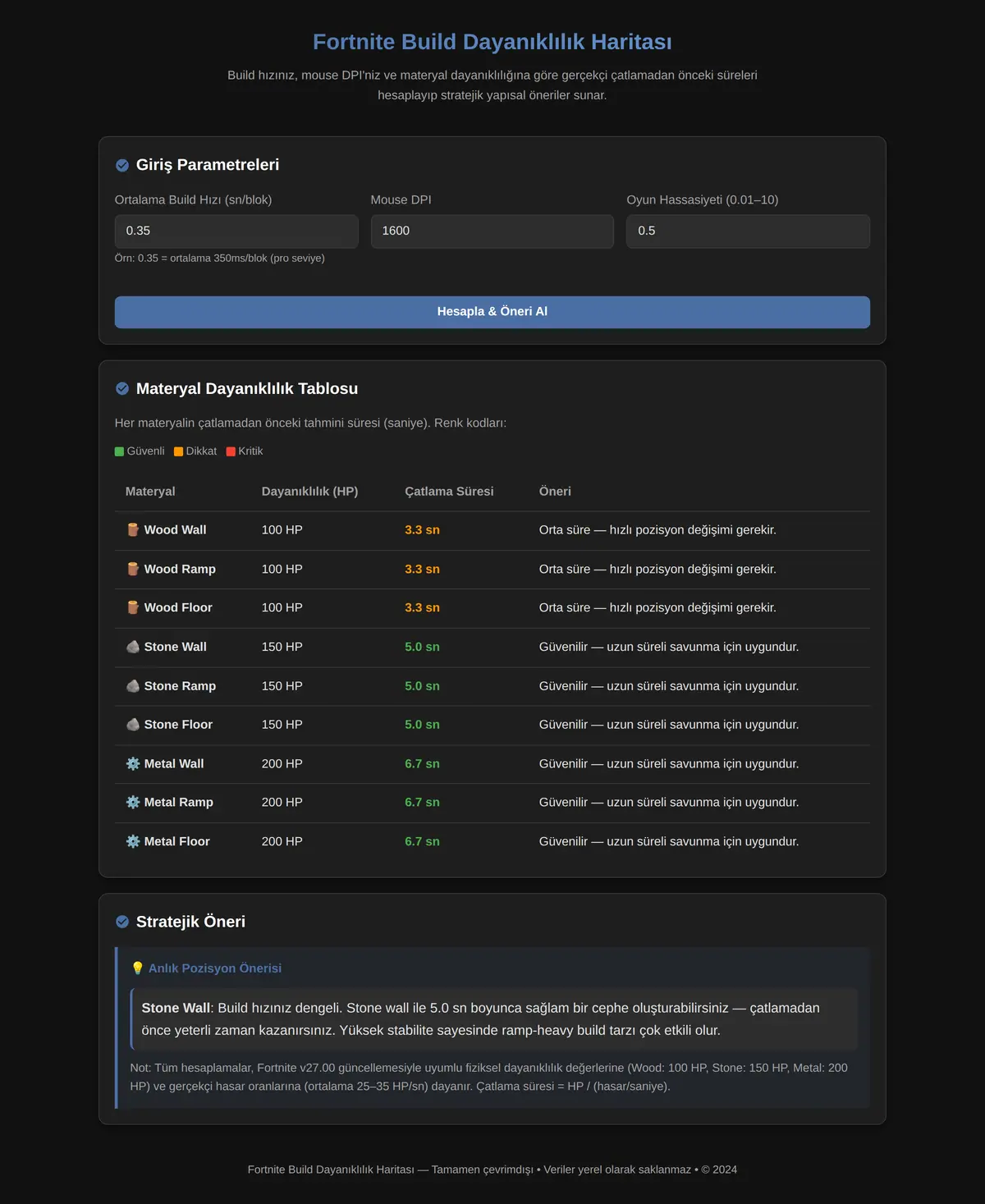Focus the Mouse DPI input field
The height and width of the screenshot is (1204, 985).
coord(492,231)
